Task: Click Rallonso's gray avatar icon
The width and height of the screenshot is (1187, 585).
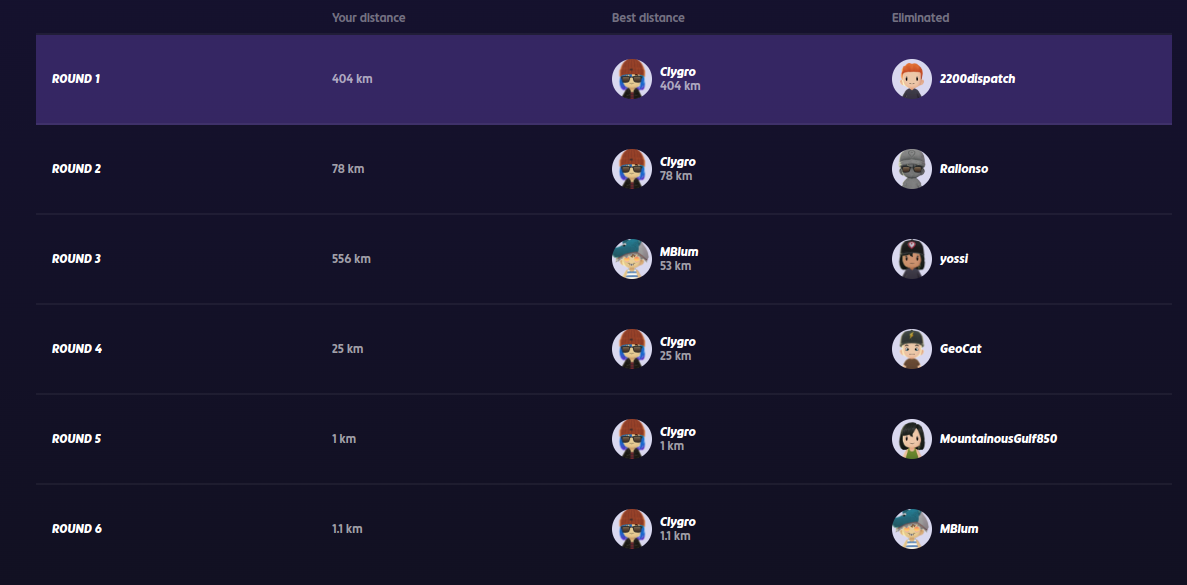Action: pos(911,169)
